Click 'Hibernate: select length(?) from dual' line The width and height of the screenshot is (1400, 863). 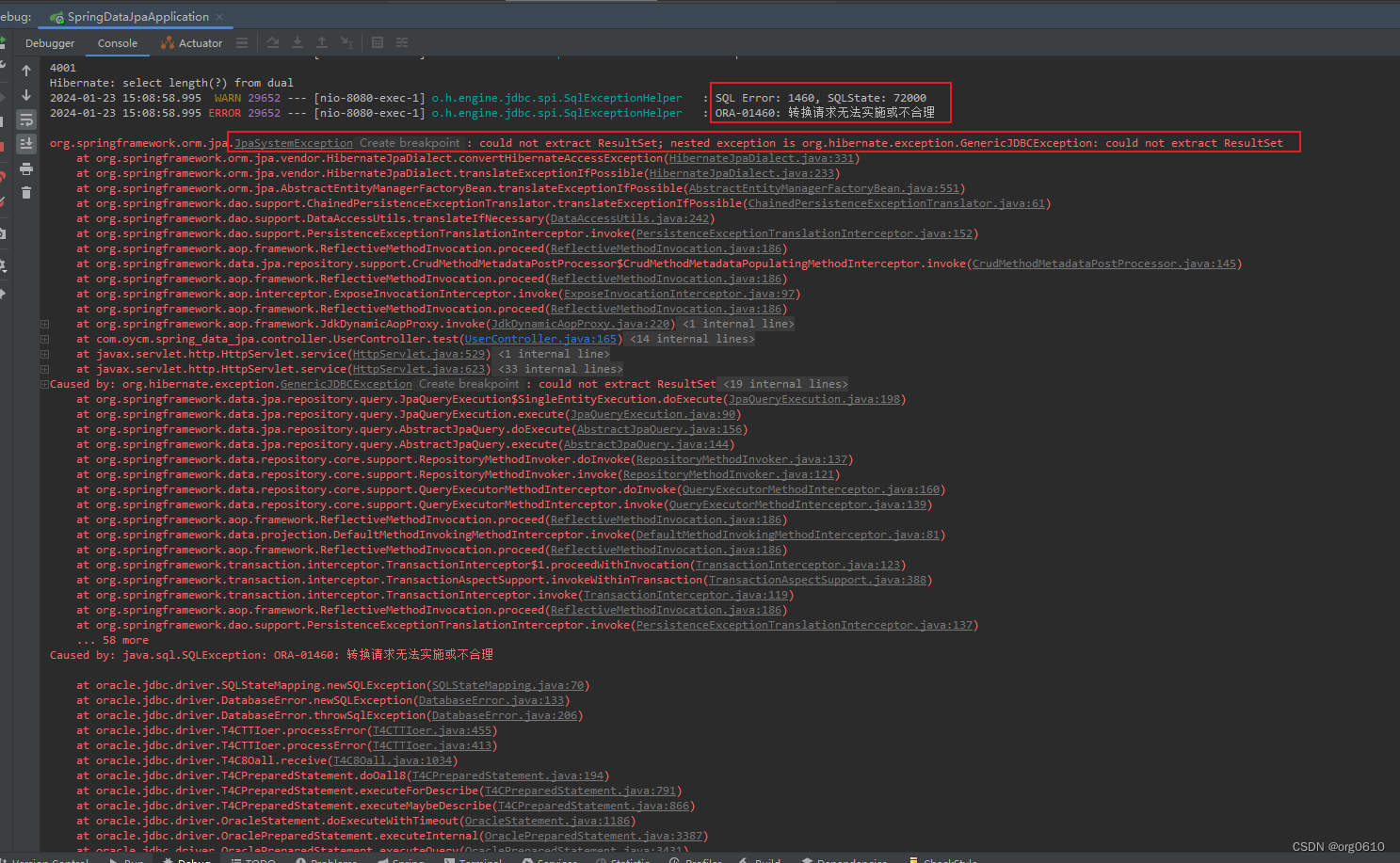[x=171, y=83]
